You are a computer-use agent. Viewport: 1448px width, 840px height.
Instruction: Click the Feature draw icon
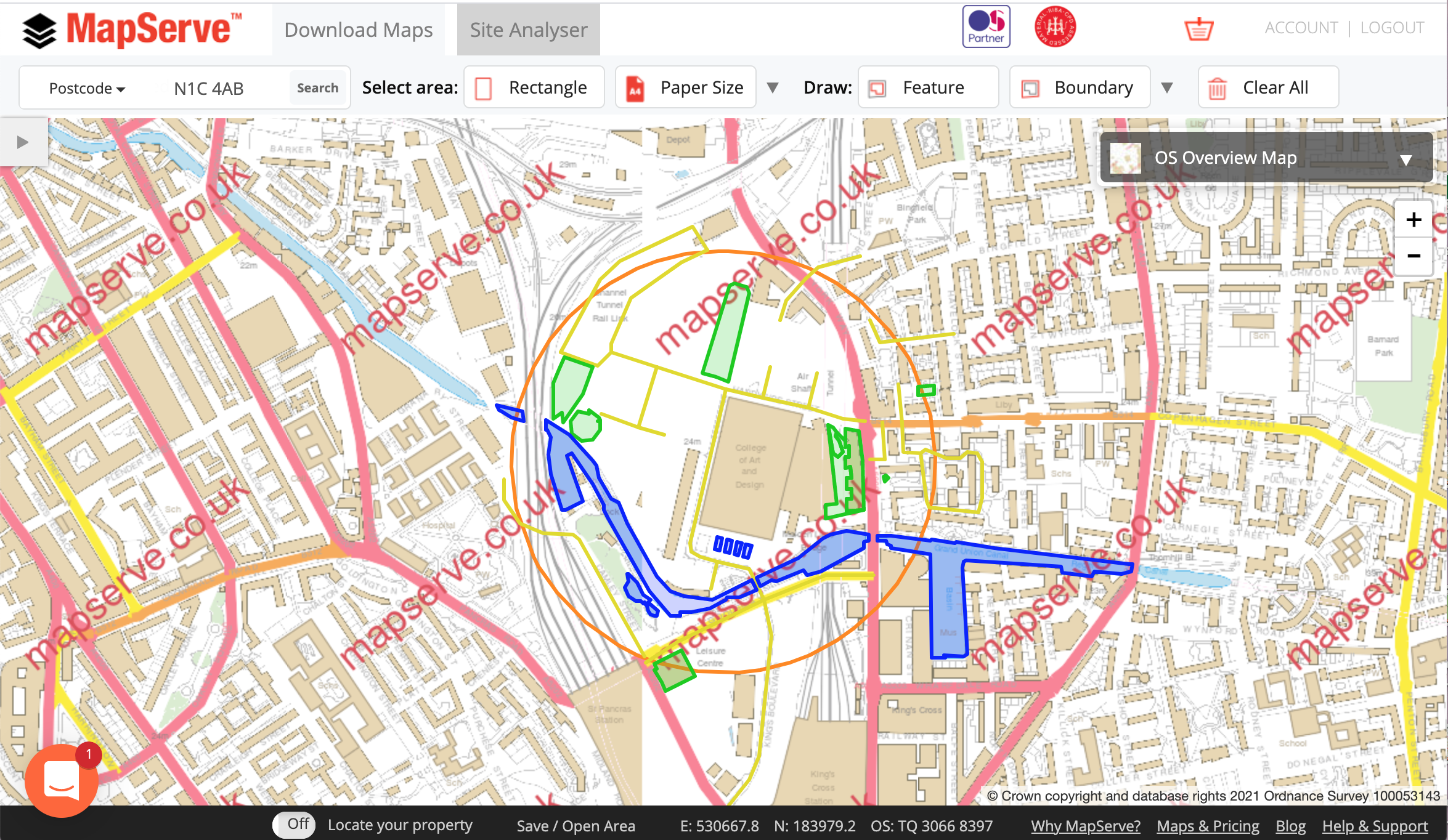877,89
